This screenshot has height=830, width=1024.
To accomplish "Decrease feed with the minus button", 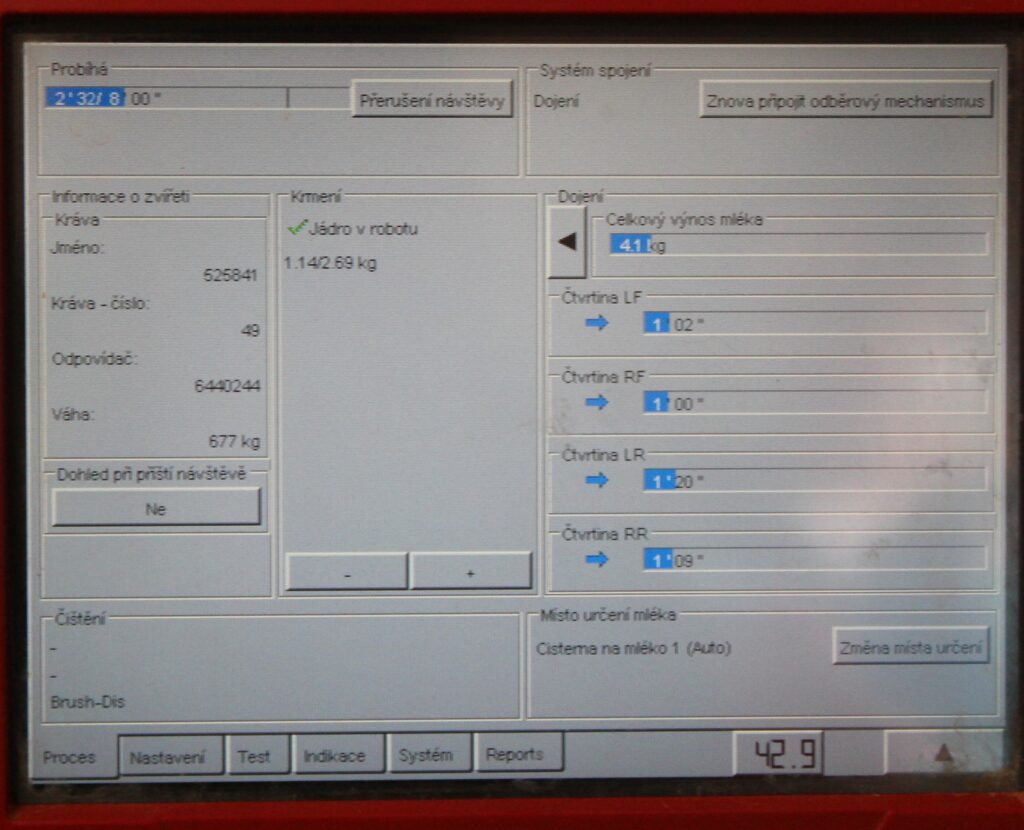I will coord(346,572).
